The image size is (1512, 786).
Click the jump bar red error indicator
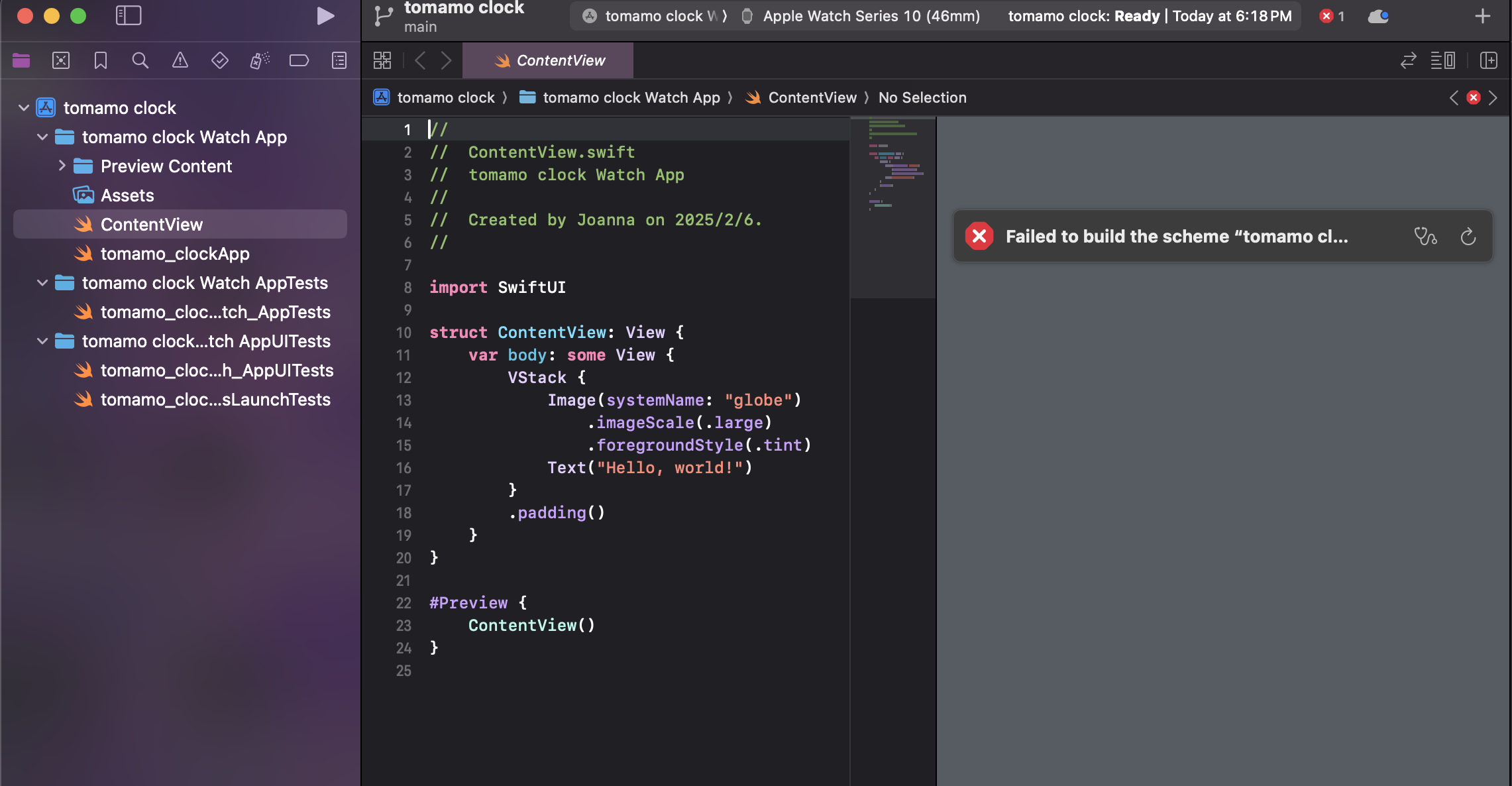1474,97
